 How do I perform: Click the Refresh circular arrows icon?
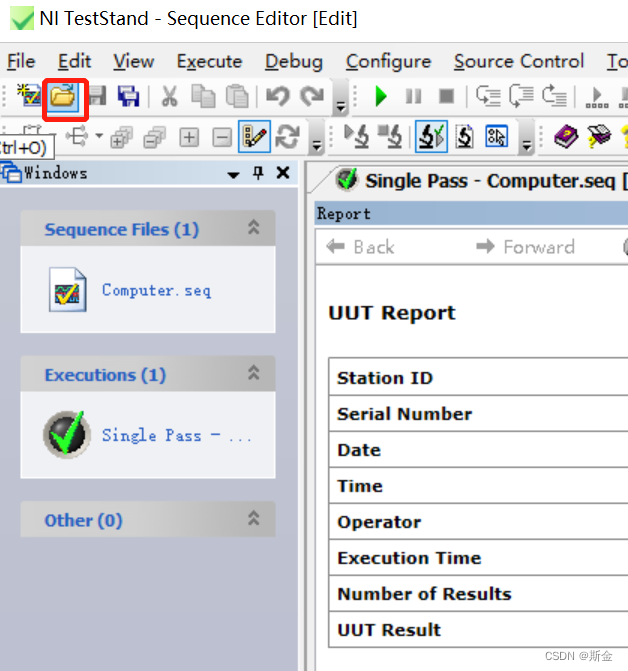point(287,137)
